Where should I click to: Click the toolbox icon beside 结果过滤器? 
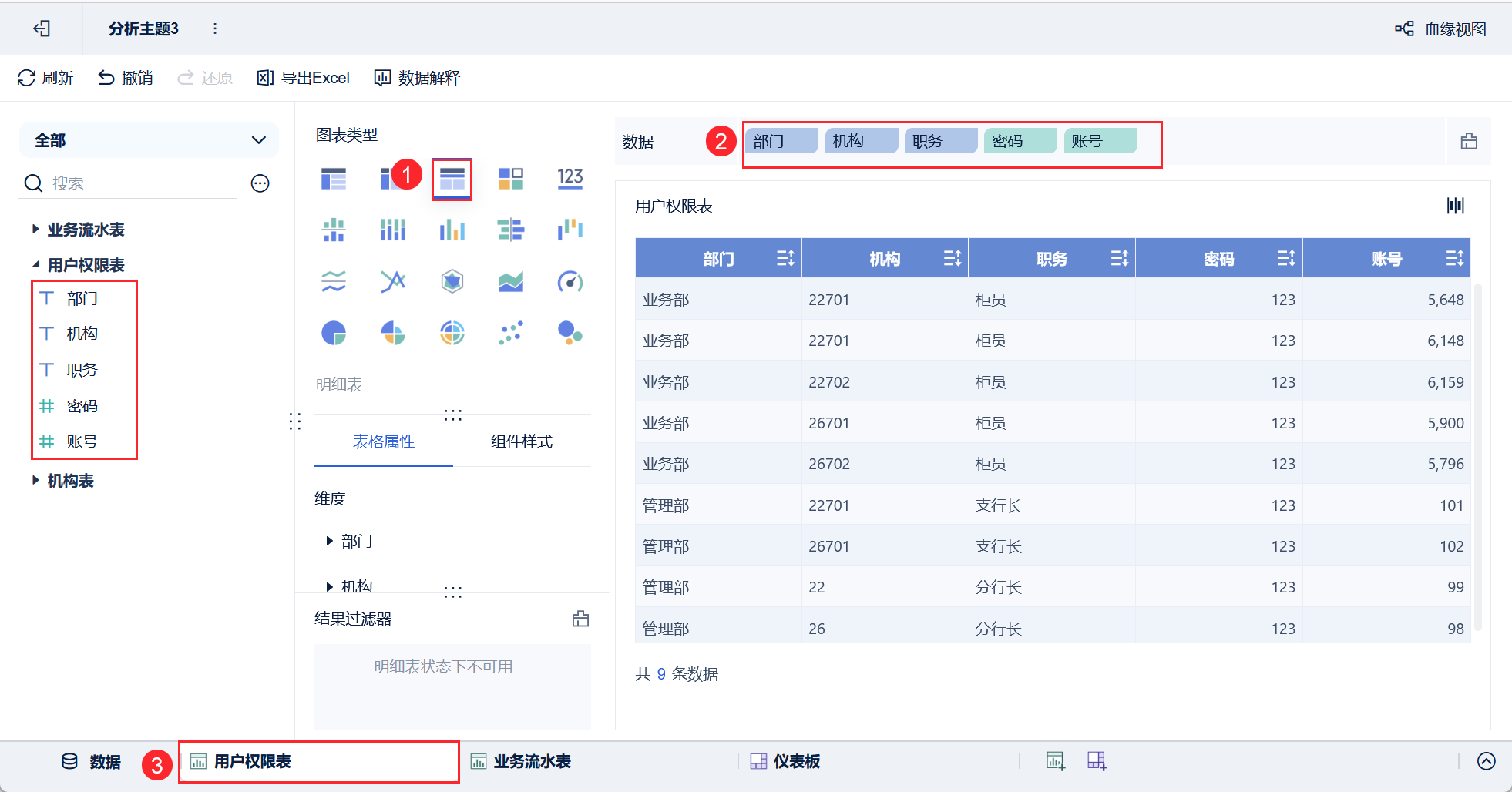pos(581,619)
